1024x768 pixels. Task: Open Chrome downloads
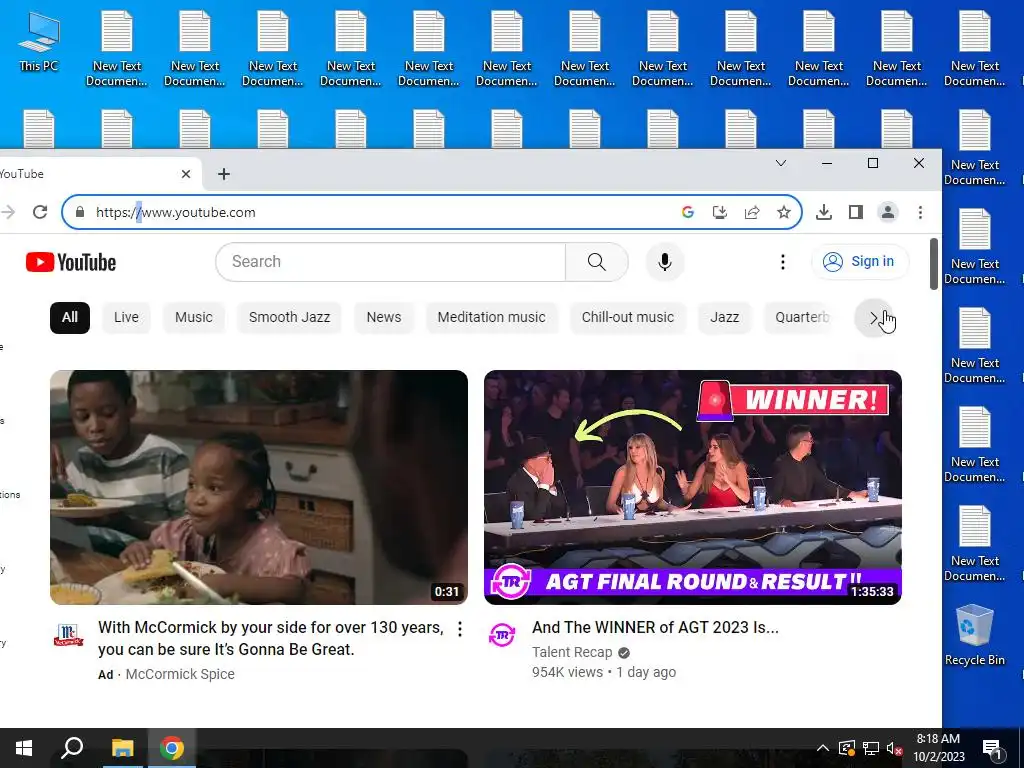click(824, 212)
